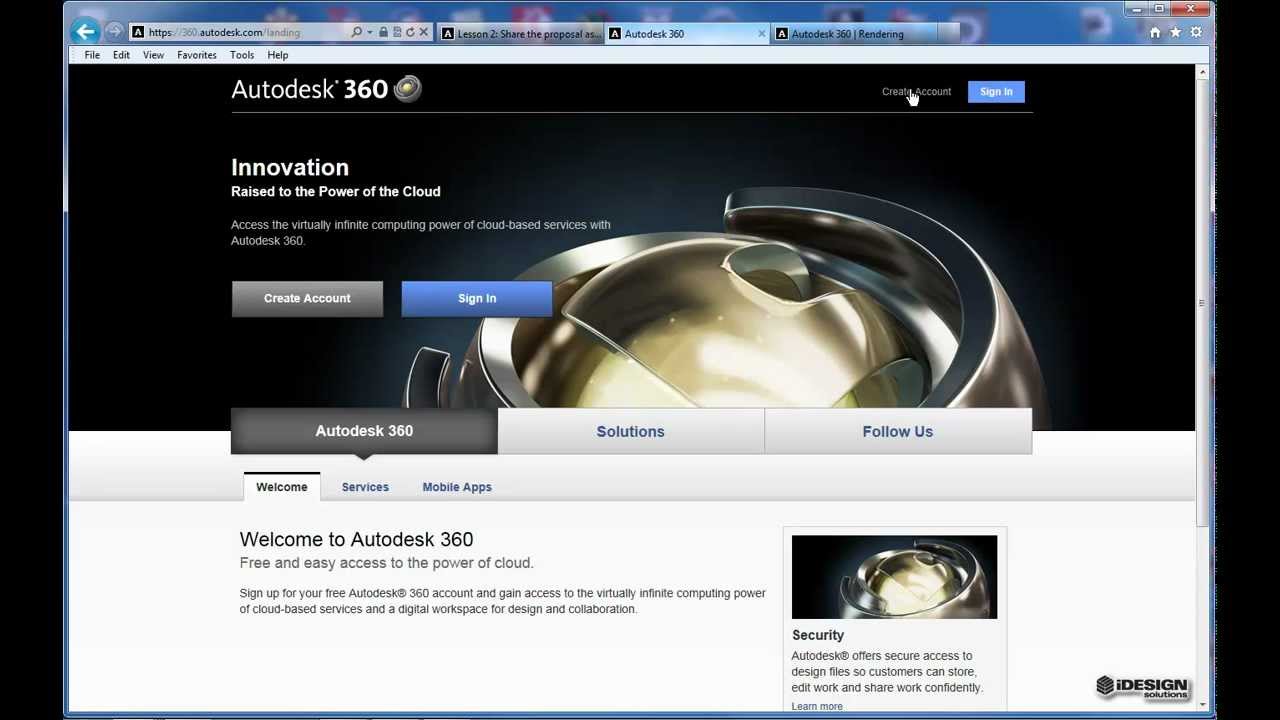Open the File menu
Viewport: 1280px width, 720px height.
click(x=92, y=55)
